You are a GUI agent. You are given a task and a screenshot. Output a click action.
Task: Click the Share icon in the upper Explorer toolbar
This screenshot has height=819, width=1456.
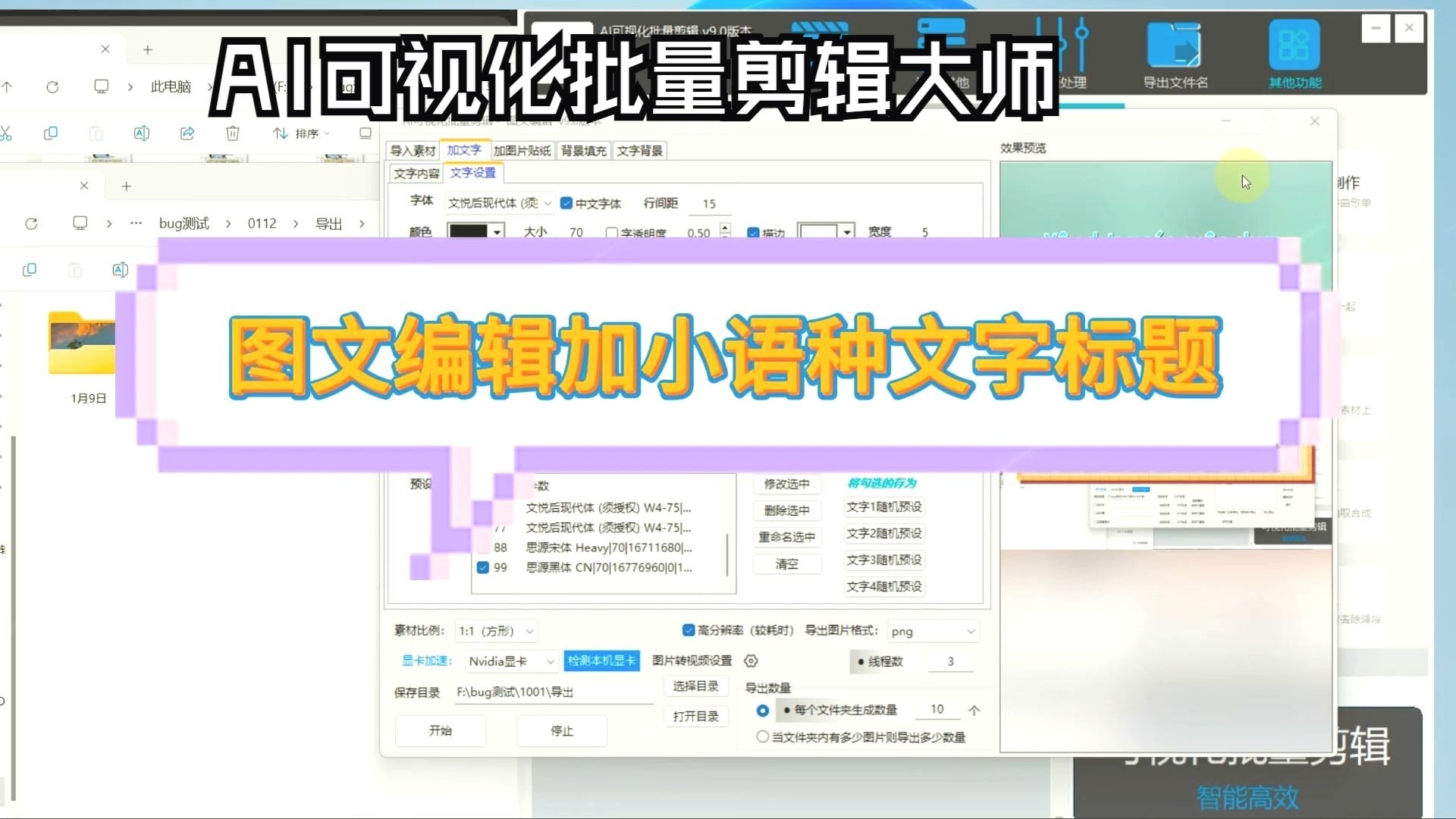pyautogui.click(x=187, y=133)
